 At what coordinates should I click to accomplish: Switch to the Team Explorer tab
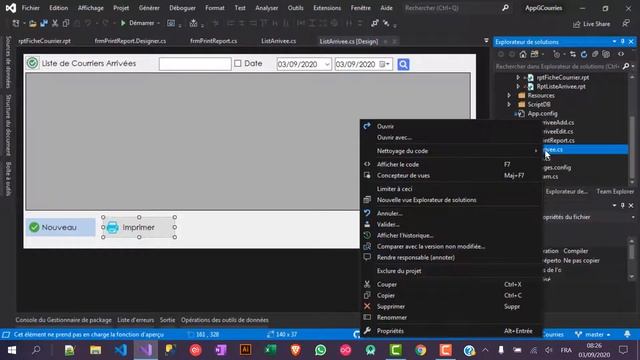(615, 191)
